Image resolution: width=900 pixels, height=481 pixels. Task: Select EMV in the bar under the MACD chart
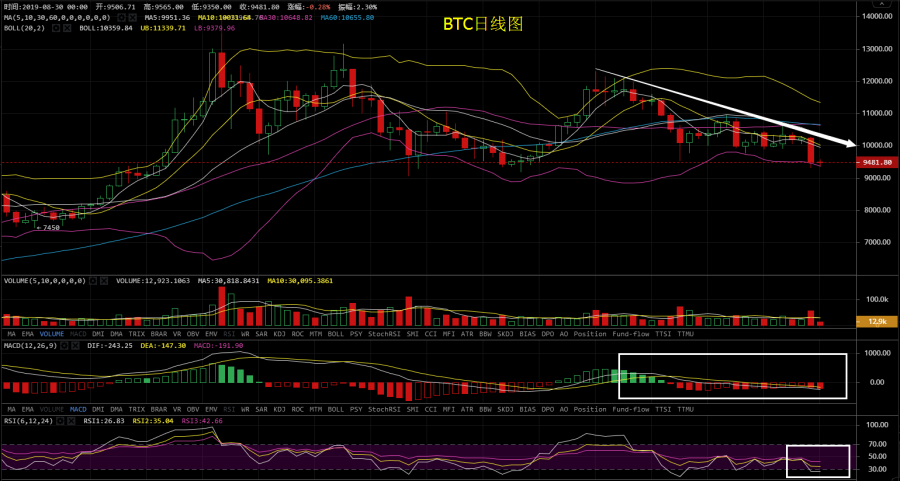(x=211, y=409)
